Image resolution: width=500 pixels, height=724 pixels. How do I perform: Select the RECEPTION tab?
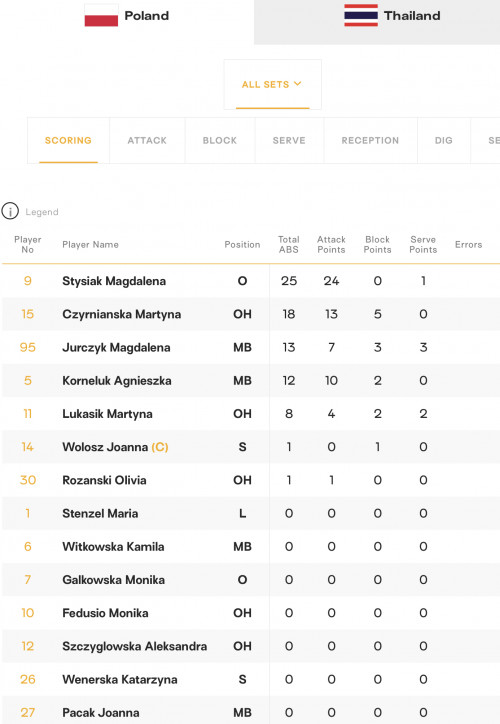click(x=370, y=140)
